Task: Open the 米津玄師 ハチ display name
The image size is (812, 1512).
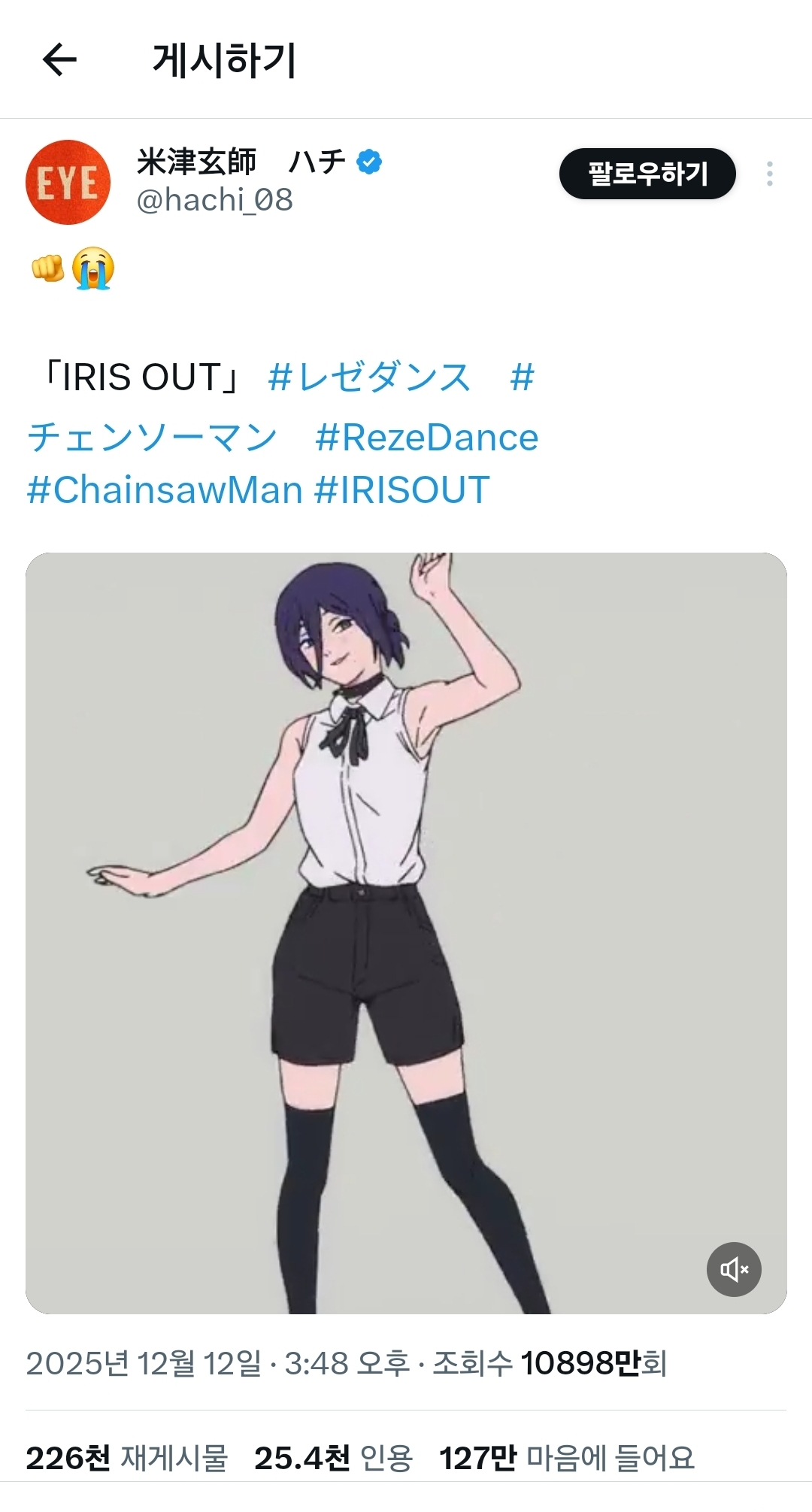Action: click(x=241, y=162)
